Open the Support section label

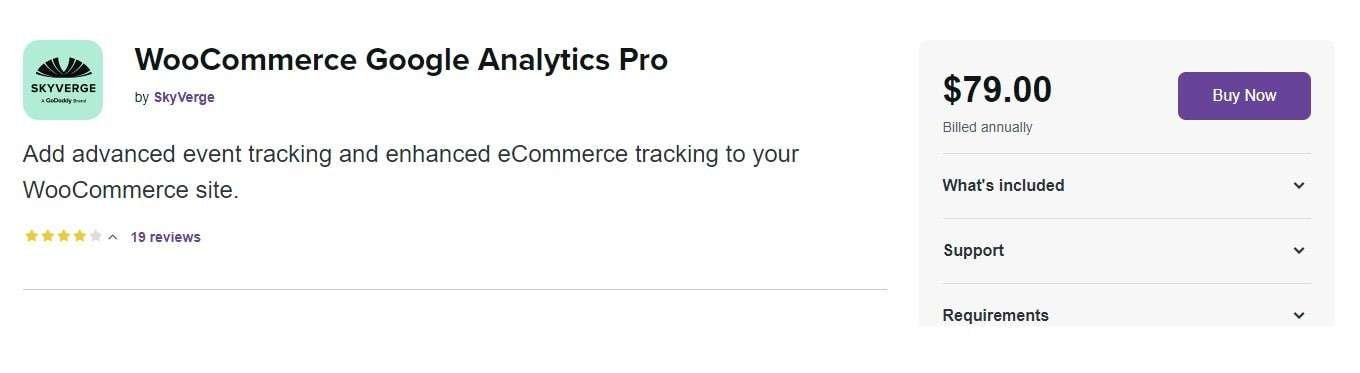(x=974, y=250)
